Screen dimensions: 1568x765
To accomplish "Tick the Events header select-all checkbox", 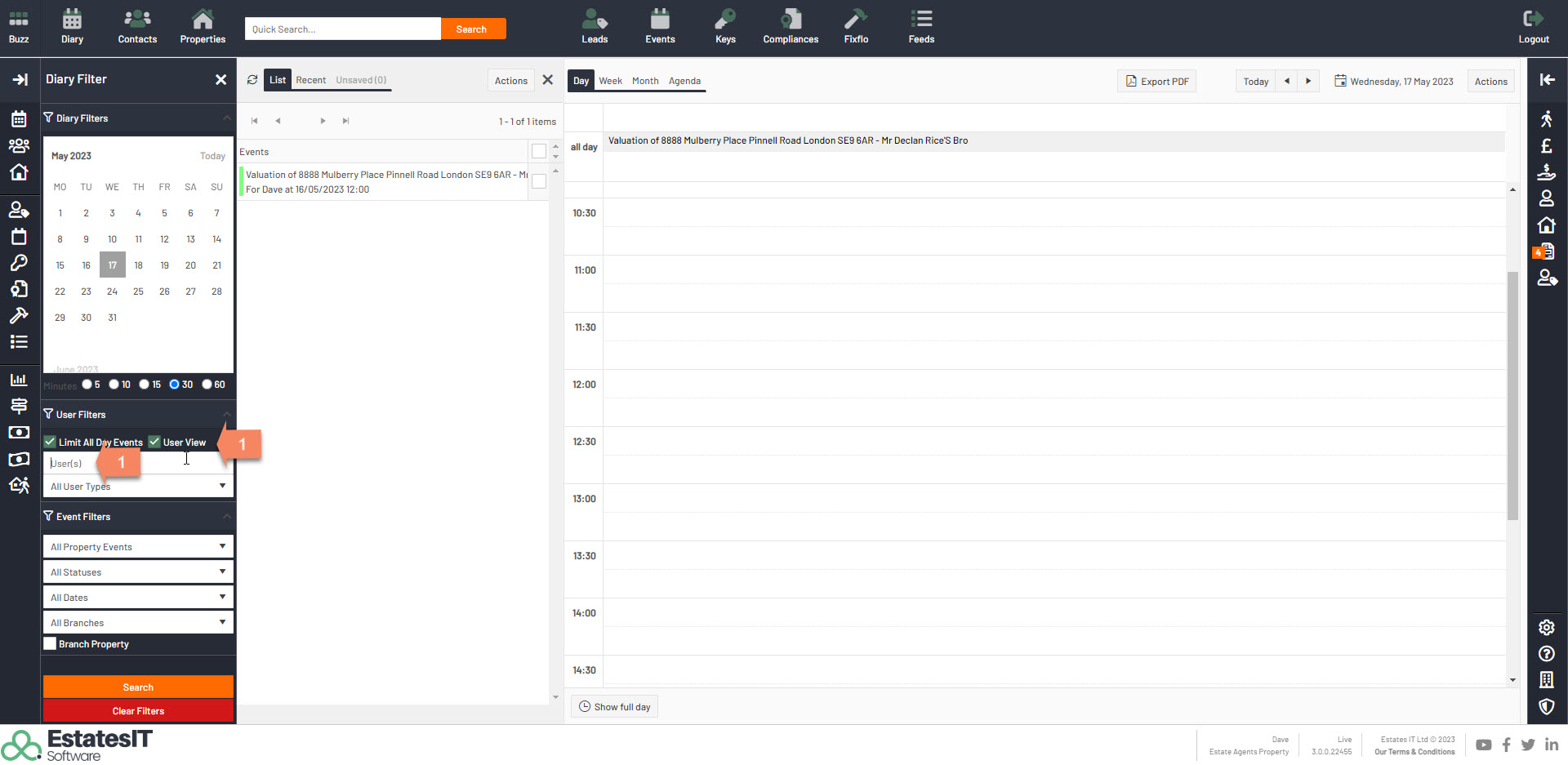I will click(539, 151).
